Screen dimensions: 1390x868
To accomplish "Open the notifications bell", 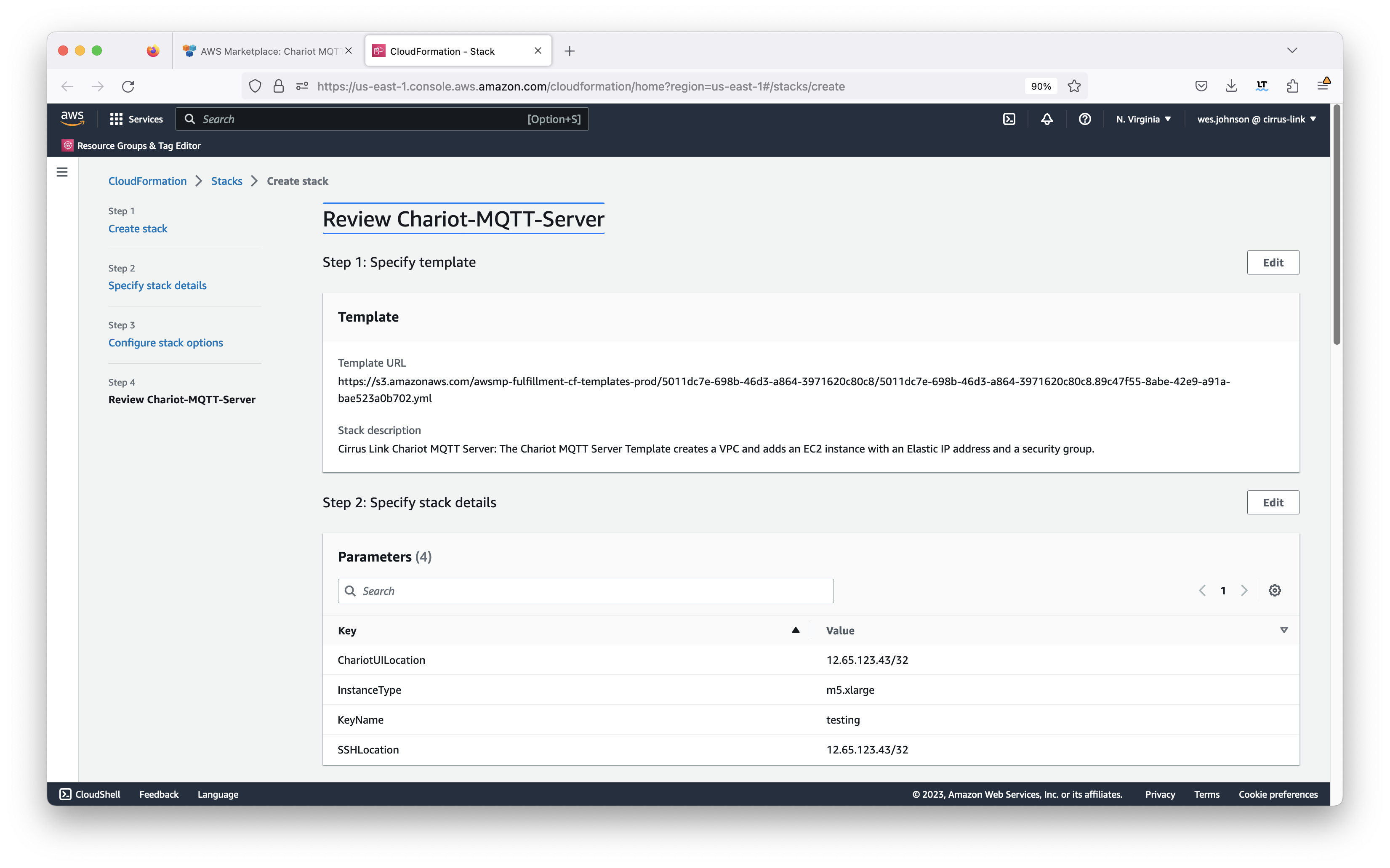I will [x=1047, y=119].
